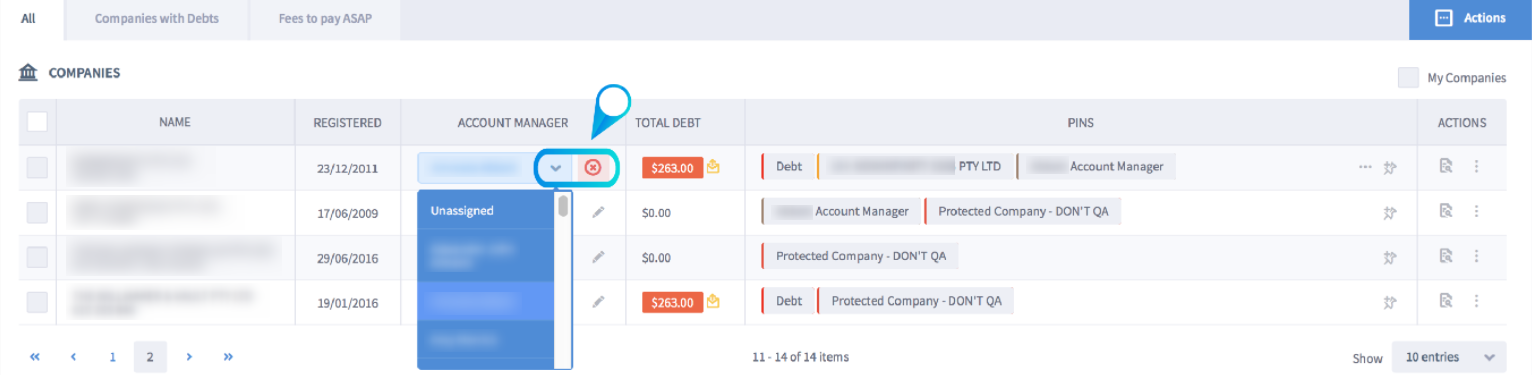Collapse the account manager dropdown chevron

[556, 167]
